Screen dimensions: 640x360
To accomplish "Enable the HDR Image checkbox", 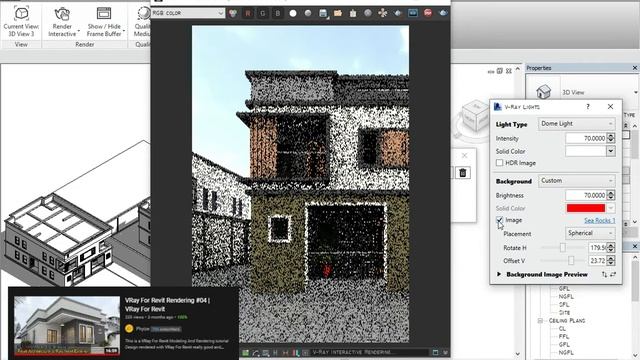I will pos(500,163).
